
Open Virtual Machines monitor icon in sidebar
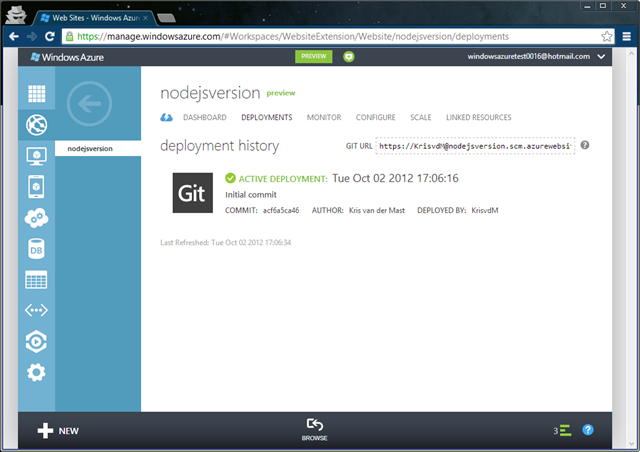point(36,156)
